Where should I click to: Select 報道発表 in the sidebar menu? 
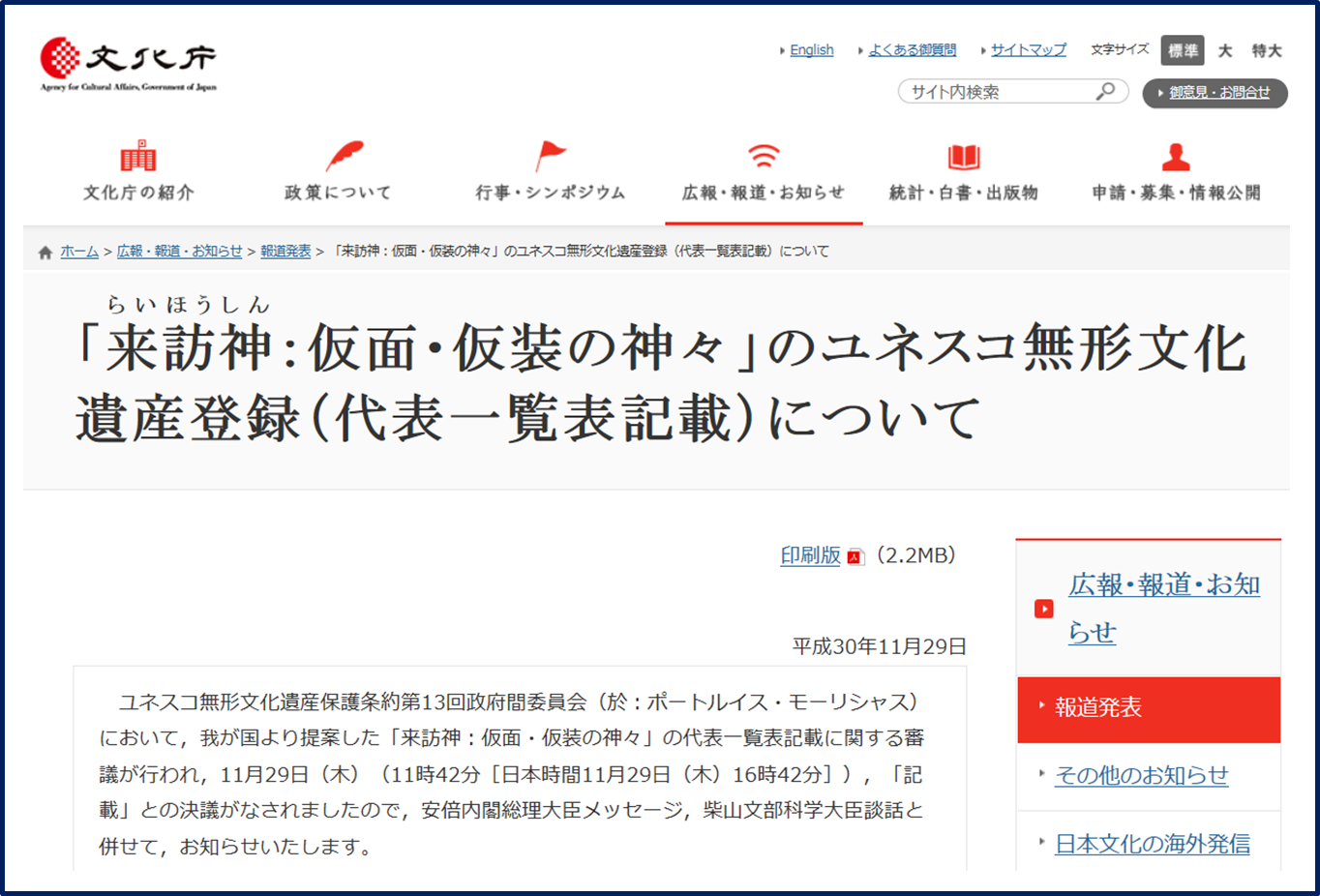[1149, 708]
